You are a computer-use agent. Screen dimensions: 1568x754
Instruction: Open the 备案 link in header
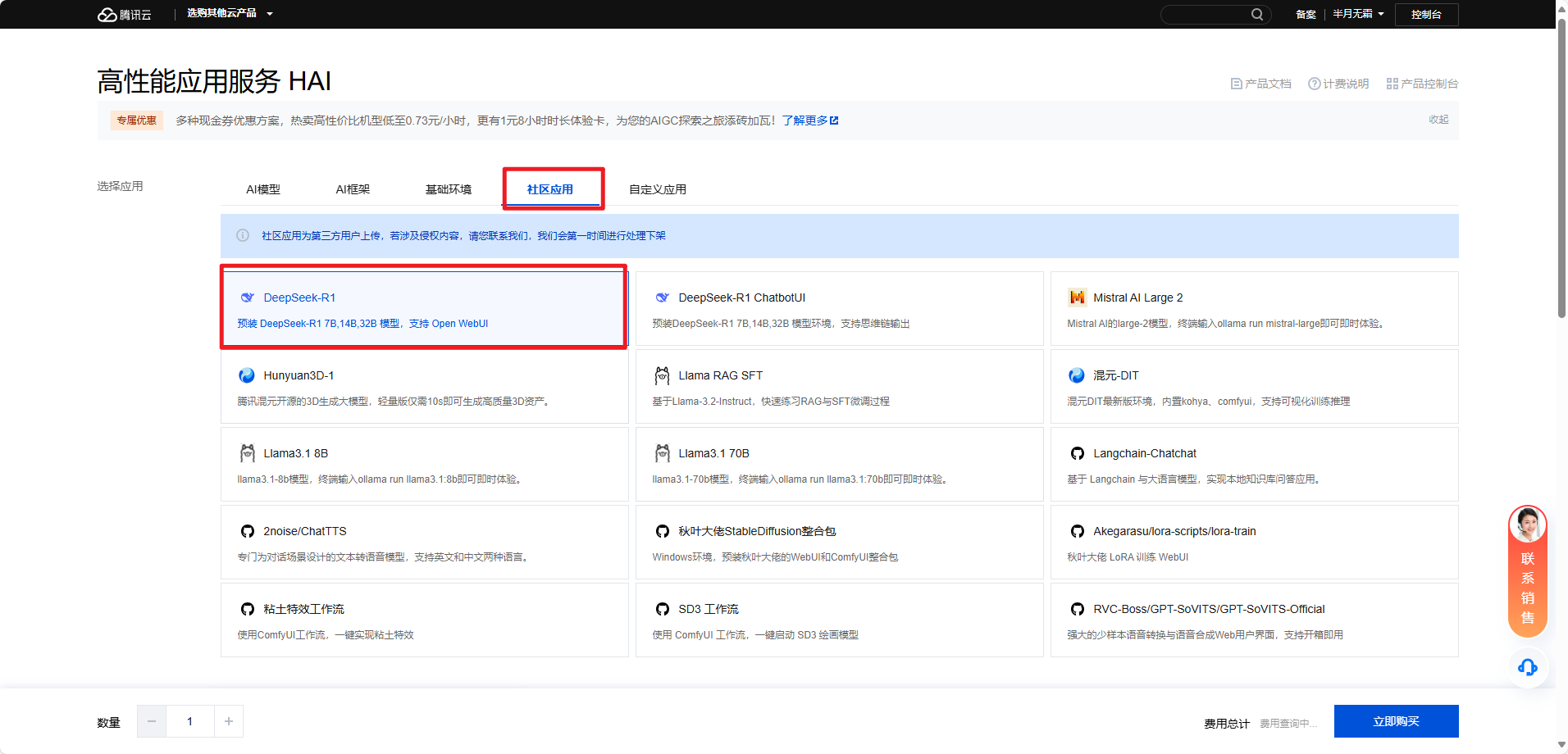(x=1306, y=15)
